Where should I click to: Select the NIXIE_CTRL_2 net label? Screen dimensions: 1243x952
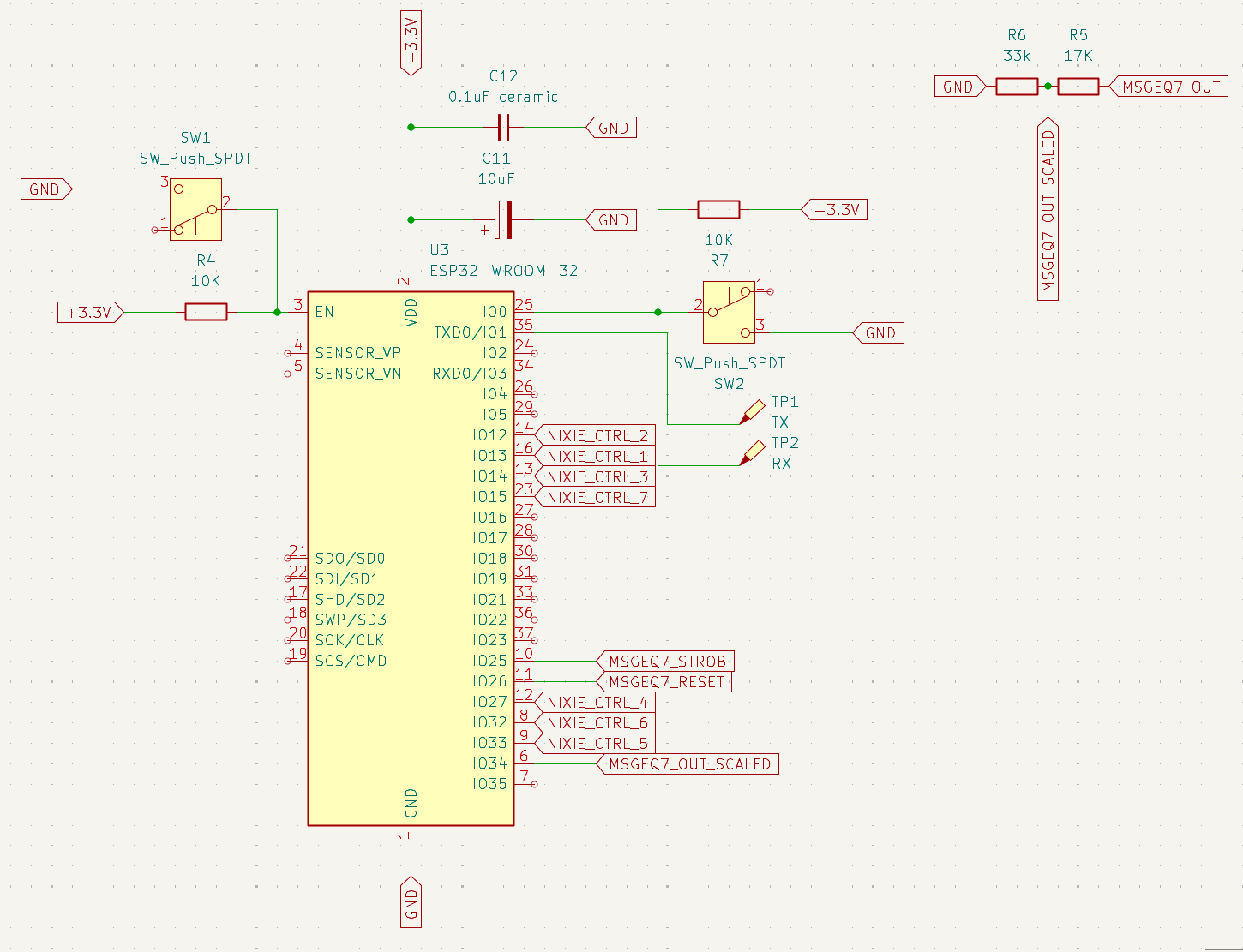(x=596, y=435)
